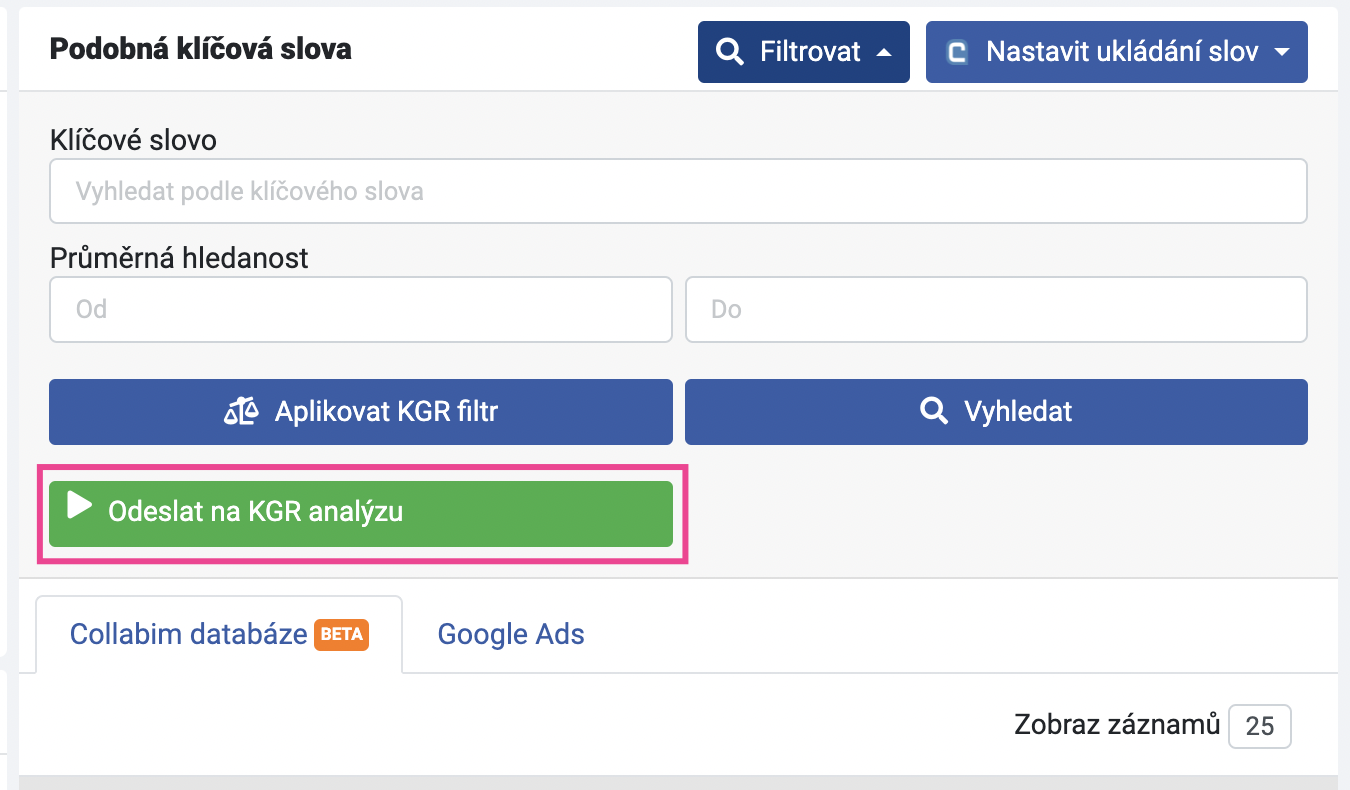Open the Zobraz záznamů 25 dropdown
This screenshot has height=790, width=1350.
1259,726
